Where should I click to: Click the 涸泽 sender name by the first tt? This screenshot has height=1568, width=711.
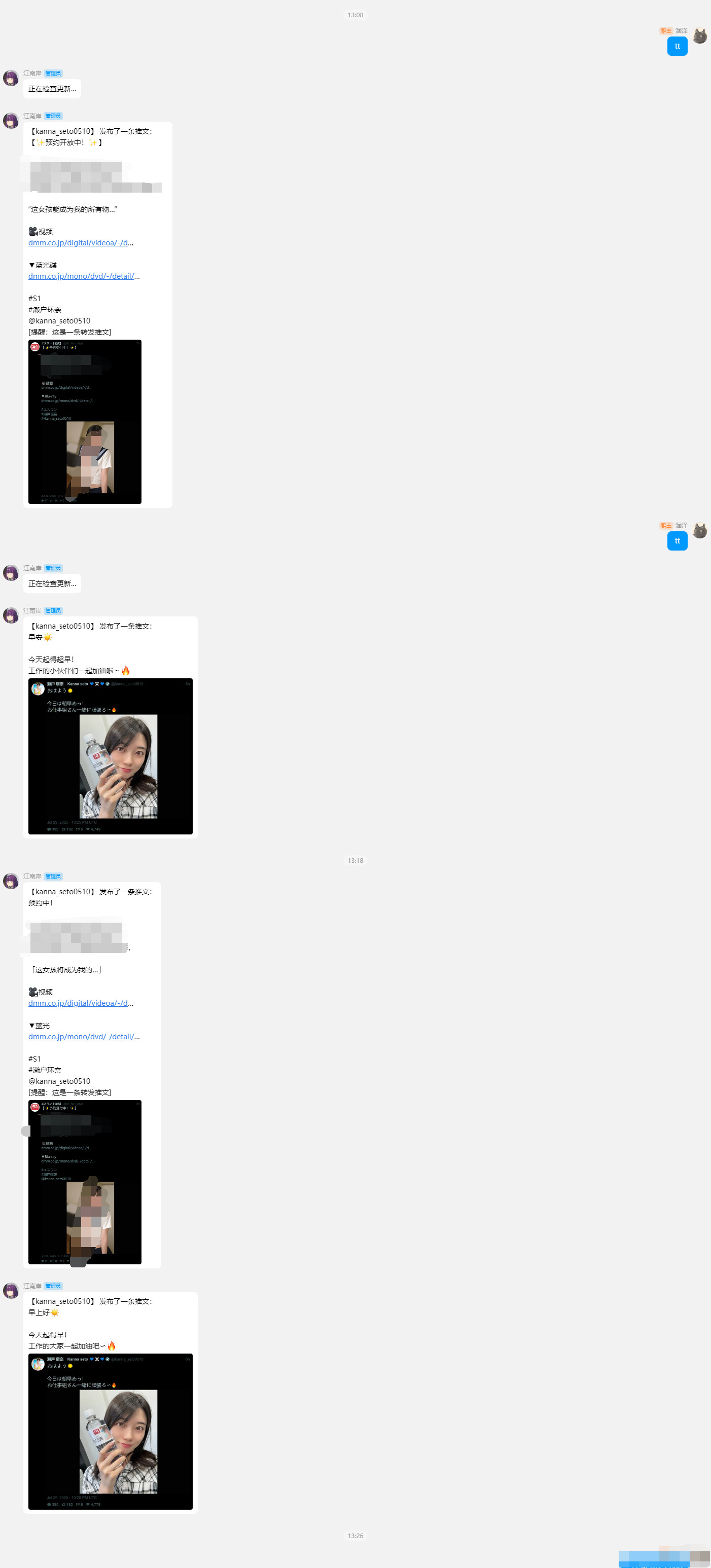coord(681,30)
